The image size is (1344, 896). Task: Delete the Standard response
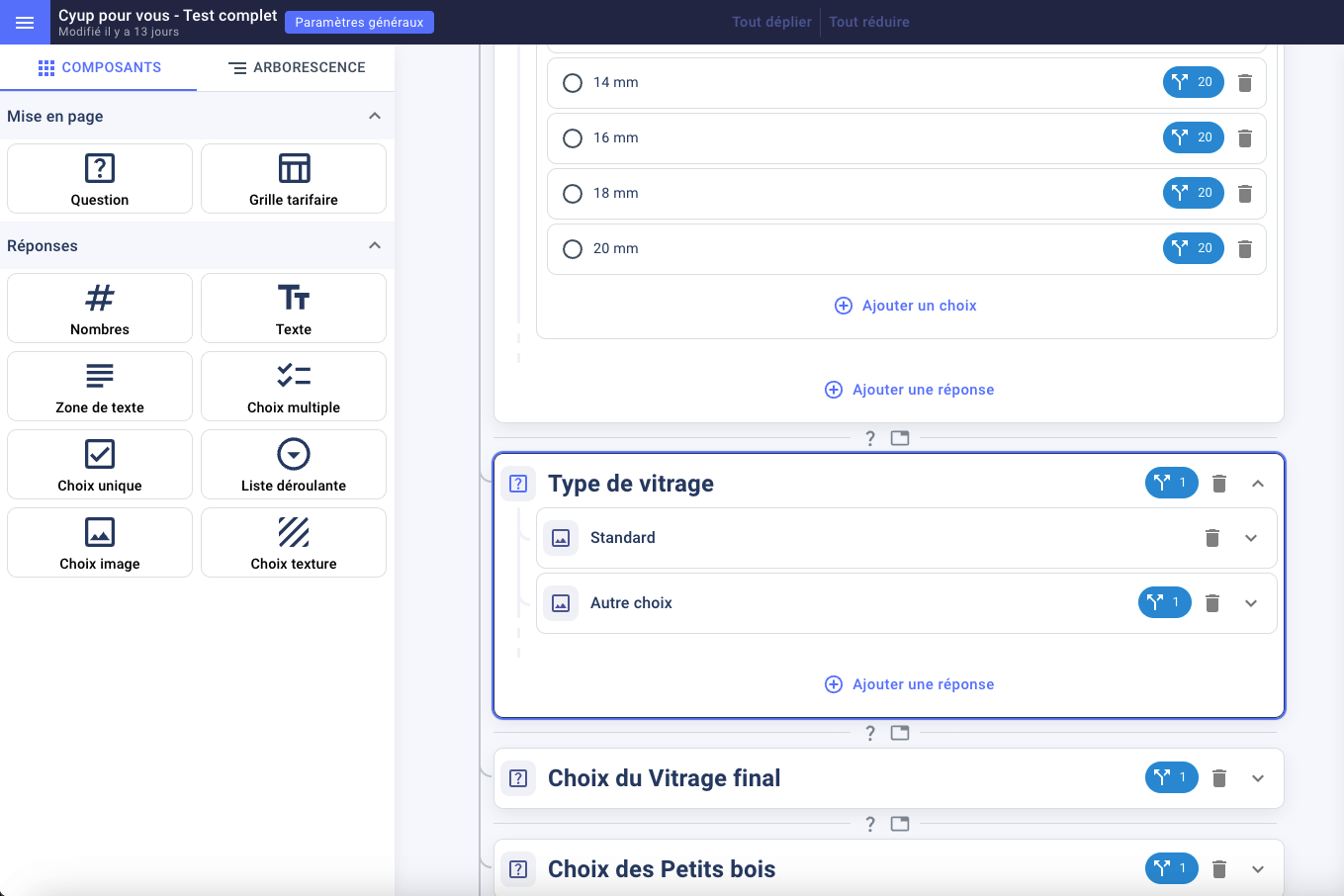point(1212,538)
